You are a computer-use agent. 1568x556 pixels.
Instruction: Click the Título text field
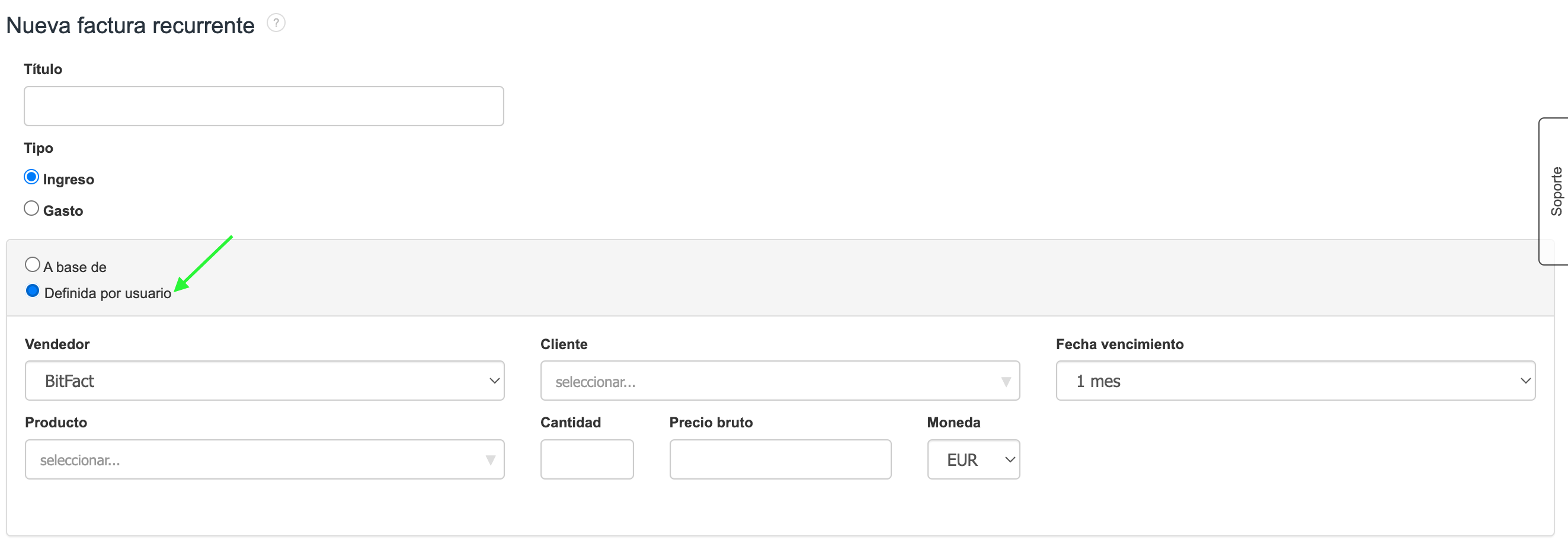click(264, 106)
